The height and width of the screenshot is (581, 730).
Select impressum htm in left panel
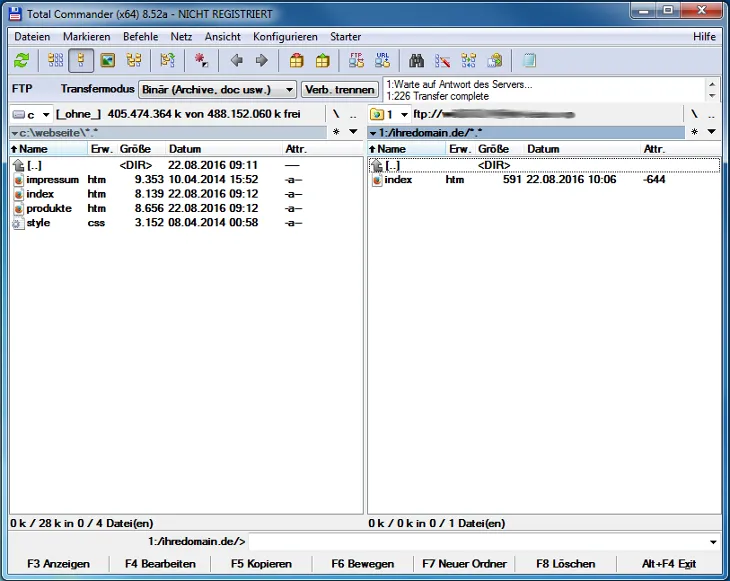click(186, 180)
